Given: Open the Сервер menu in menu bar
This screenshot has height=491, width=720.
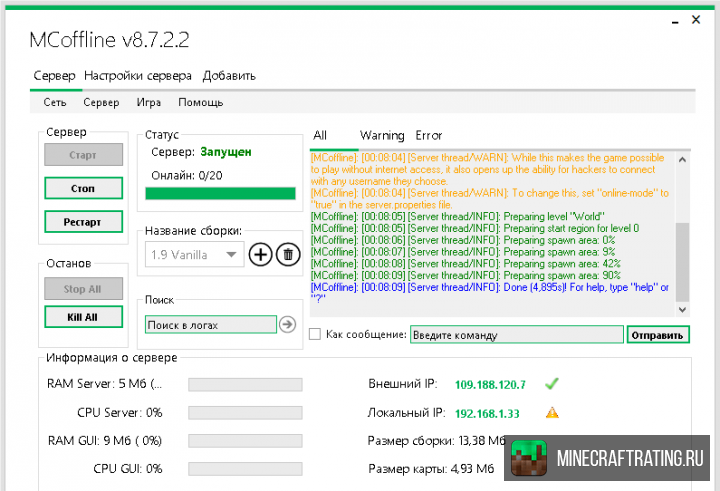Looking at the screenshot, I should click(101, 102).
